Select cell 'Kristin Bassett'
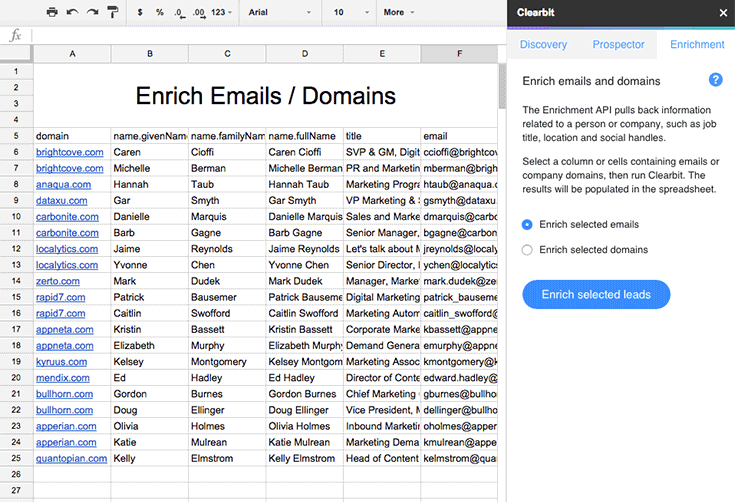 [x=305, y=330]
